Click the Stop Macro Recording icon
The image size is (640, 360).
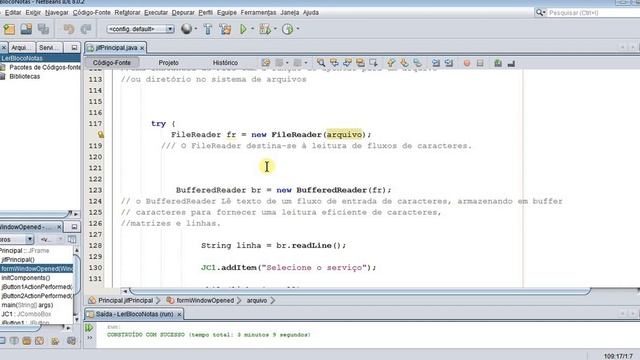tap(480, 63)
